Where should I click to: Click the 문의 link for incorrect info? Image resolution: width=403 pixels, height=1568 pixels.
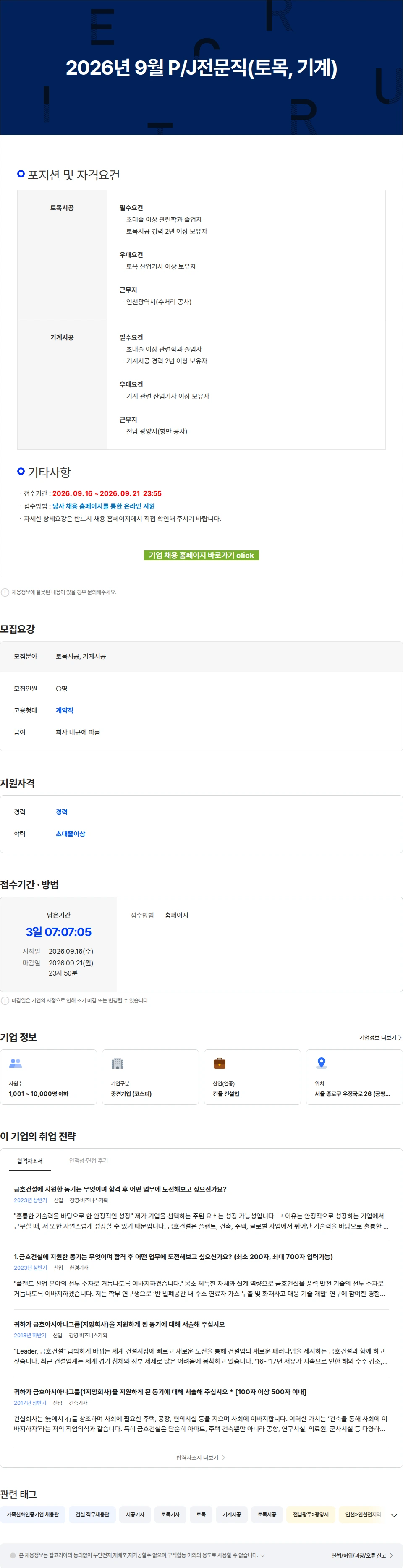(92, 592)
